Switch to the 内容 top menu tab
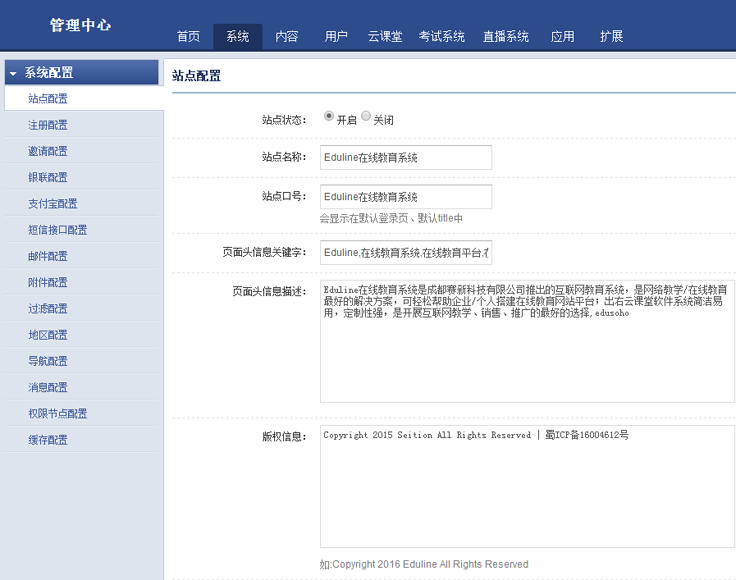Image resolution: width=736 pixels, height=580 pixels. coord(287,37)
